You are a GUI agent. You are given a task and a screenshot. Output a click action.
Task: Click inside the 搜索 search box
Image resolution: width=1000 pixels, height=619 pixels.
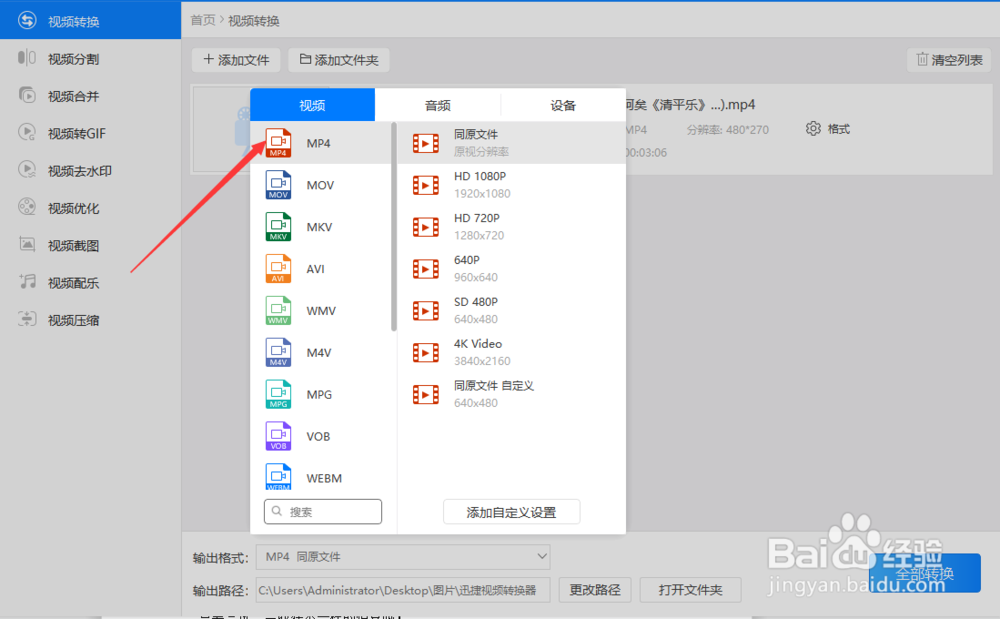tap(322, 511)
